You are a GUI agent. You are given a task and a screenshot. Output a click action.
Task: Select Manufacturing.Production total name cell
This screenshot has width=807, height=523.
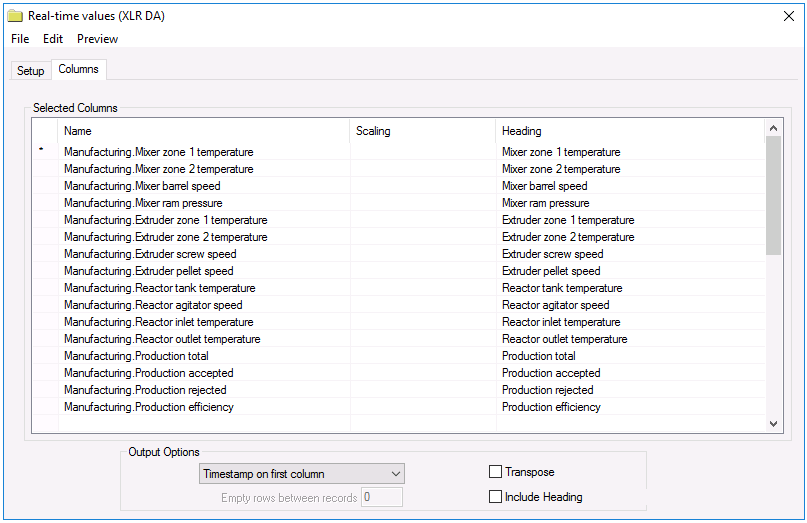[204, 356]
